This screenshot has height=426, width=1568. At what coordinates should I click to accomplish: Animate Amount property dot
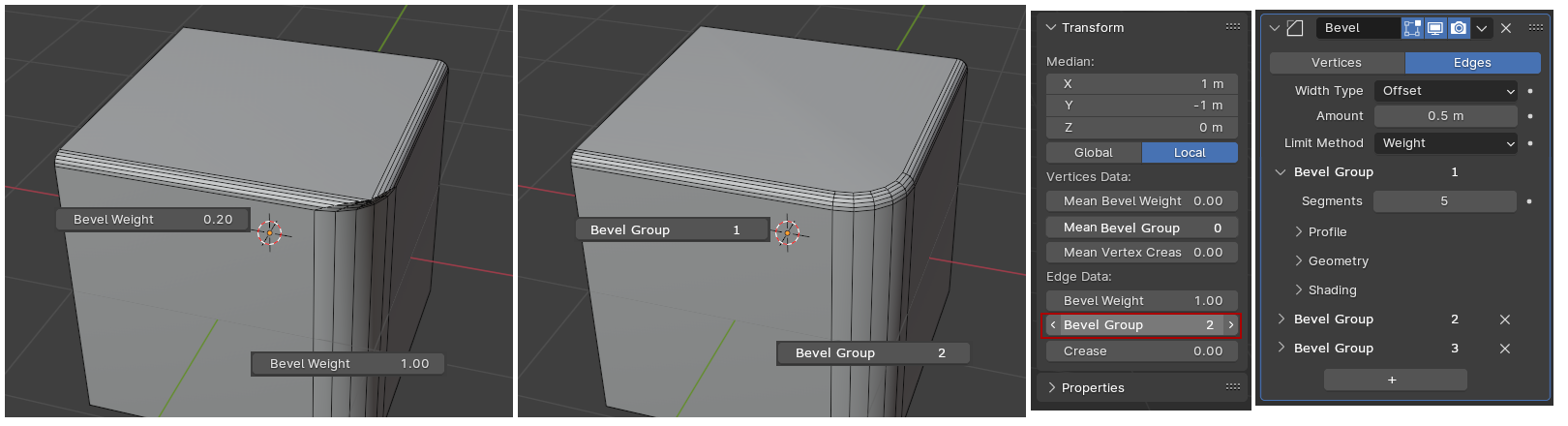tap(1530, 116)
